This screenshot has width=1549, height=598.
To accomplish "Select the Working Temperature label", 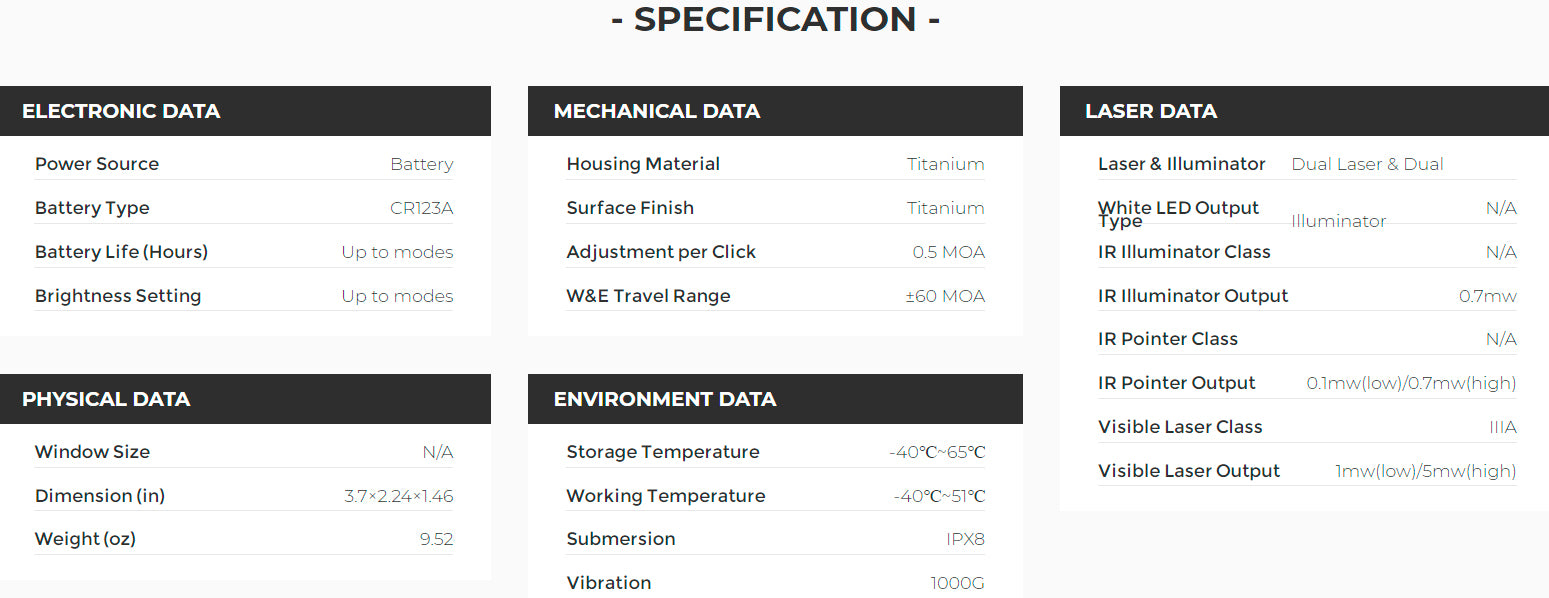I will point(666,496).
